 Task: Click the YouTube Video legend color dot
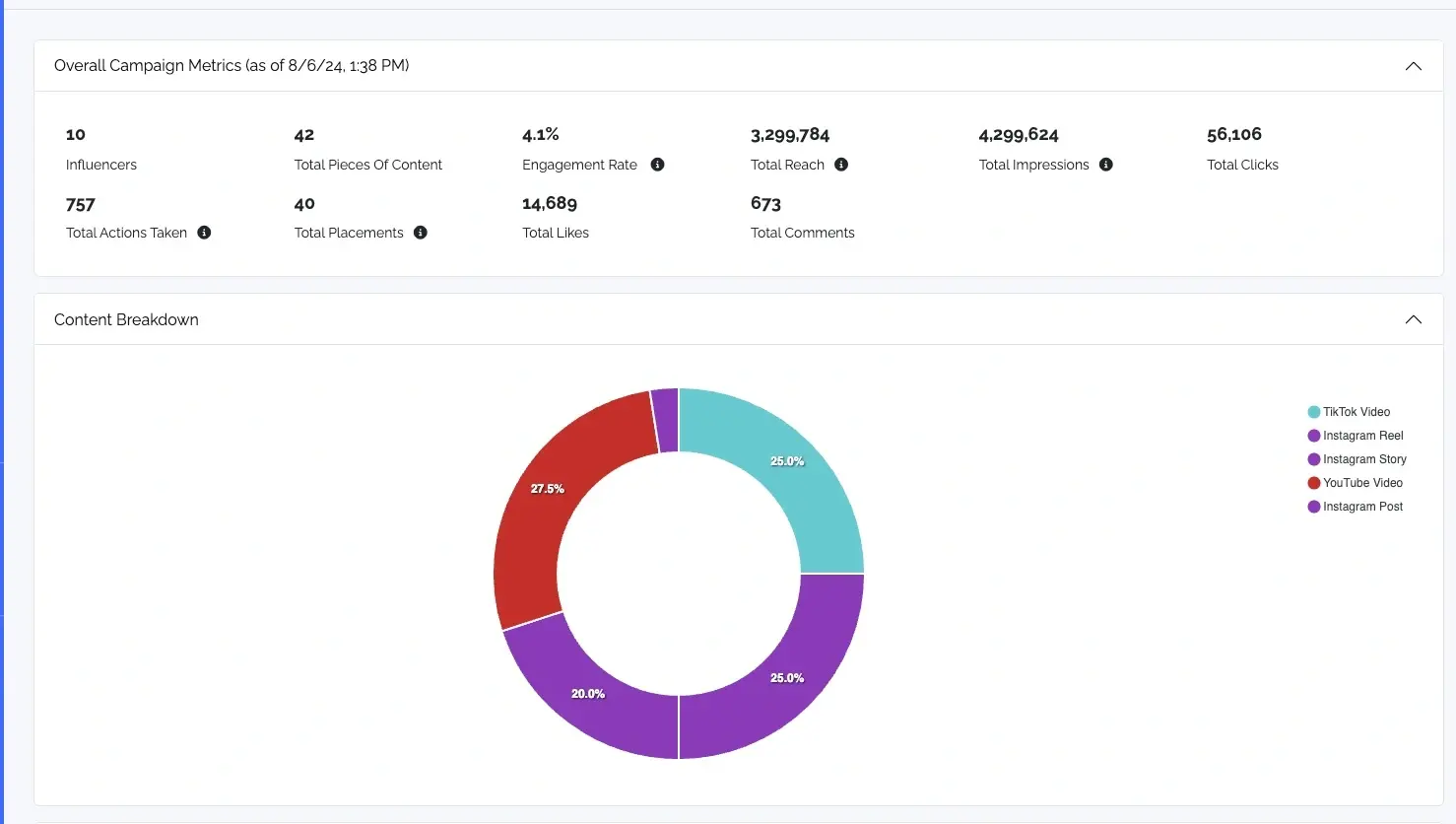click(1313, 482)
